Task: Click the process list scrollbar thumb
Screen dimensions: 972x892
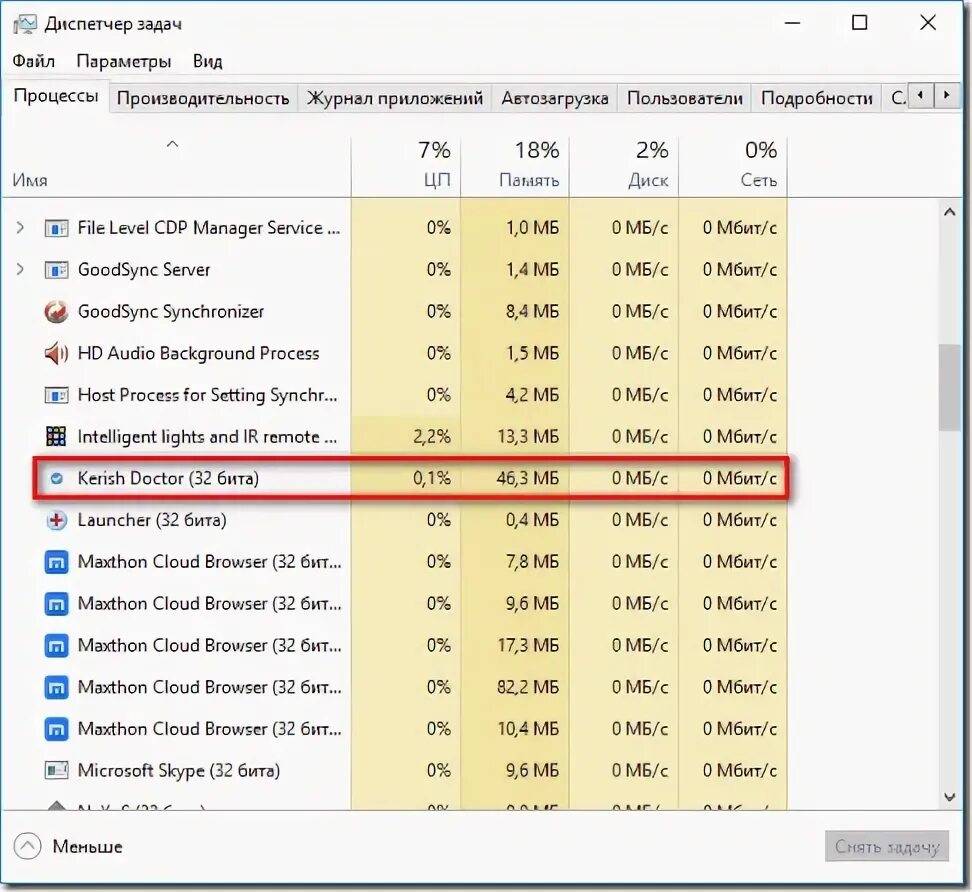Action: point(949,387)
